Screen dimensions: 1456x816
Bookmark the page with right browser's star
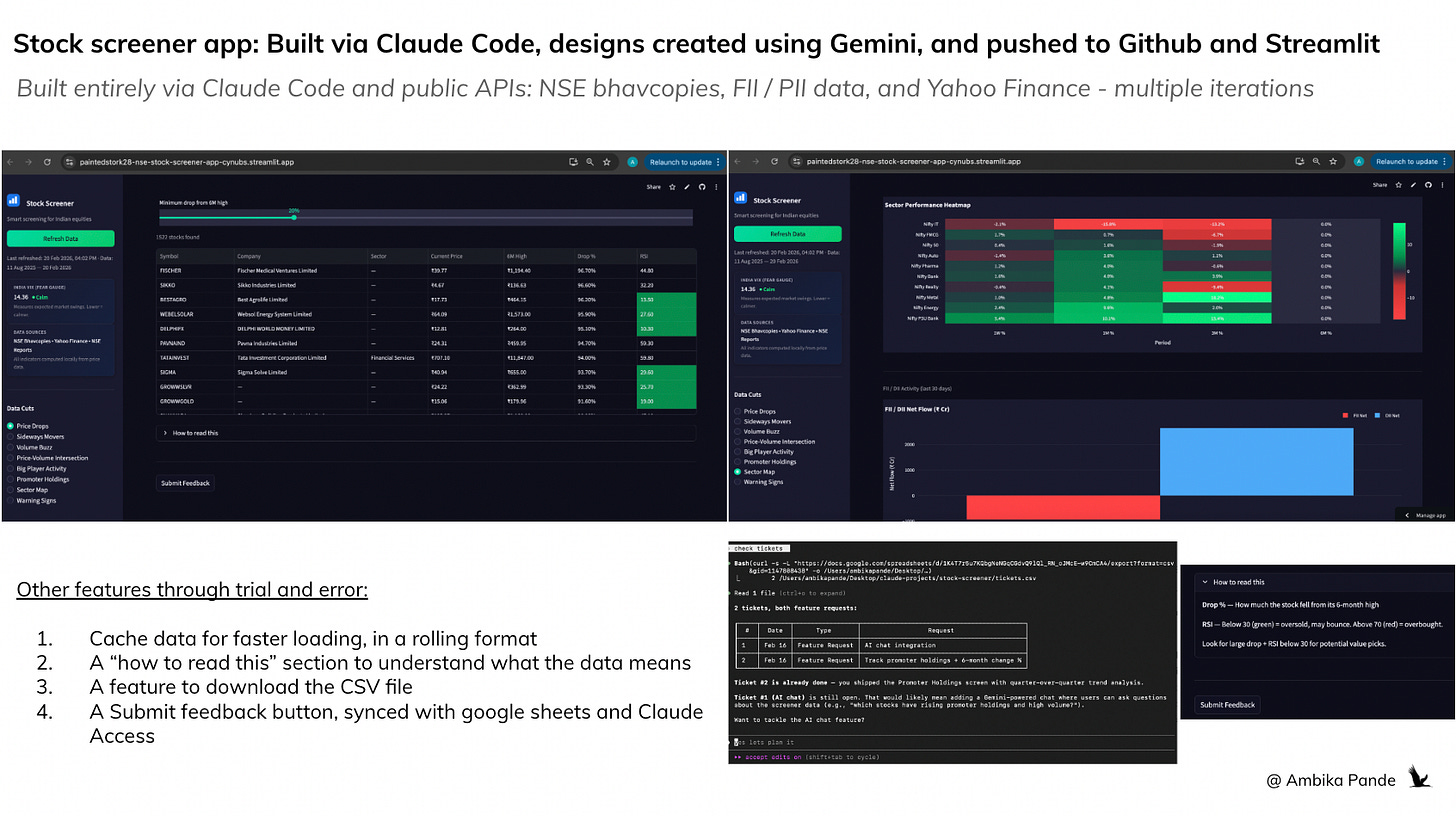(x=1333, y=162)
